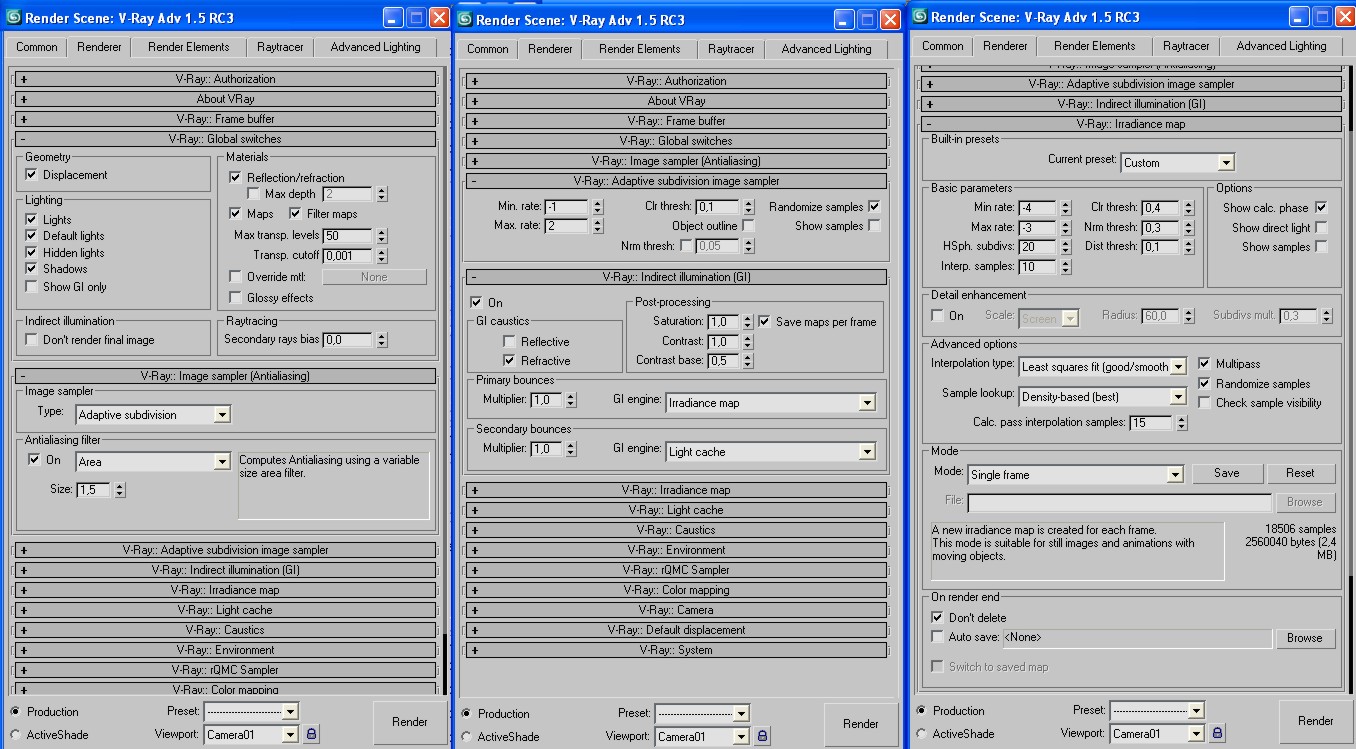1356x749 pixels.
Task: Toggle the Multipass checkbox
Action: click(1204, 364)
